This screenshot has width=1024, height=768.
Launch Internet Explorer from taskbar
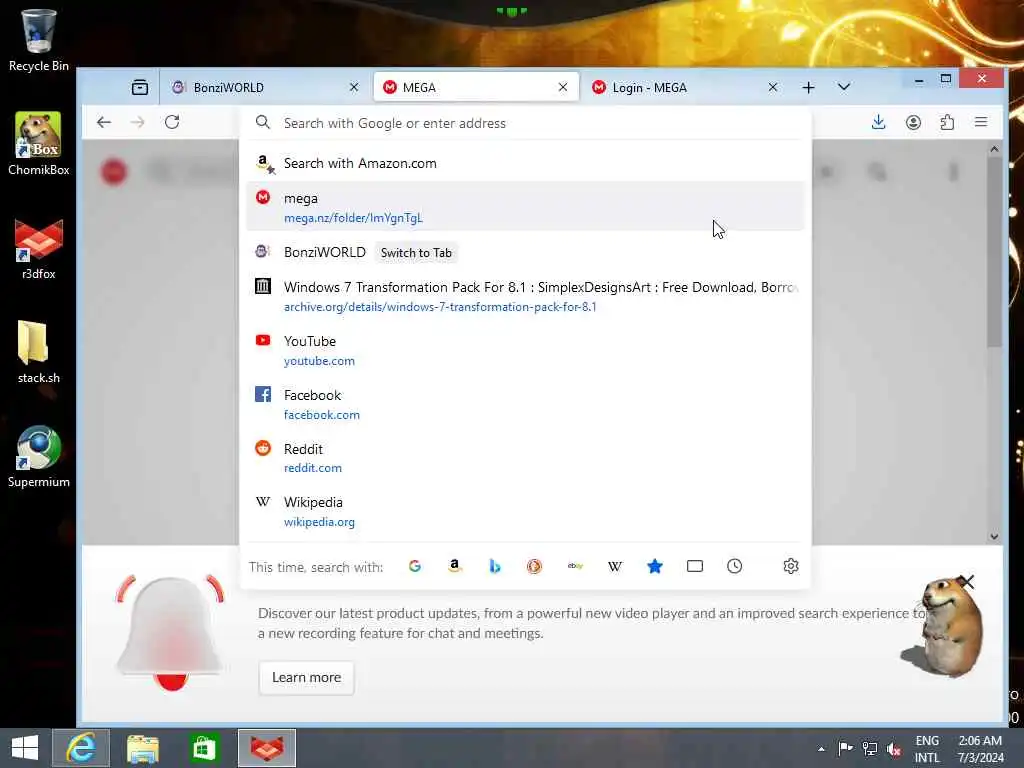click(81, 748)
